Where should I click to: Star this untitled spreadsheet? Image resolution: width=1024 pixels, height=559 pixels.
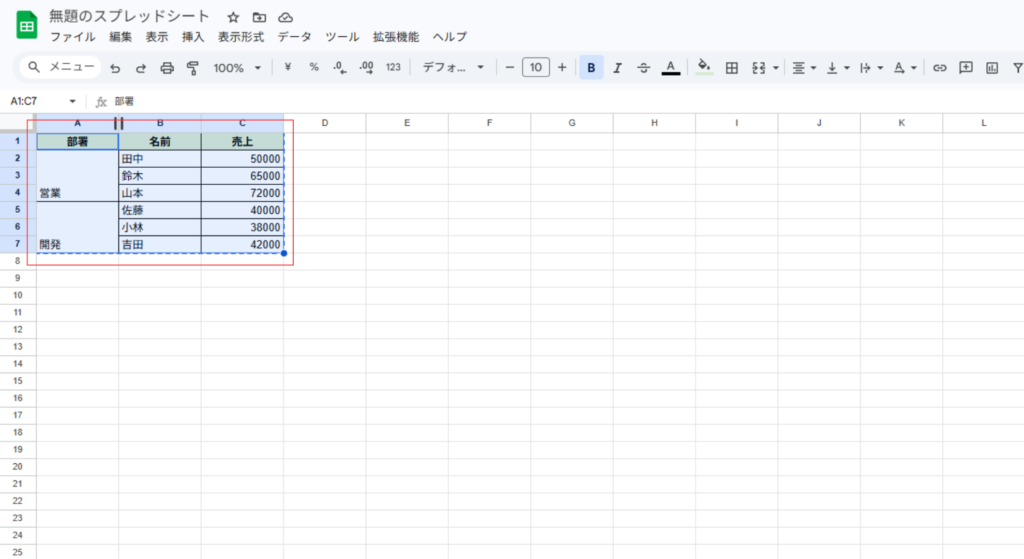pyautogui.click(x=233, y=18)
